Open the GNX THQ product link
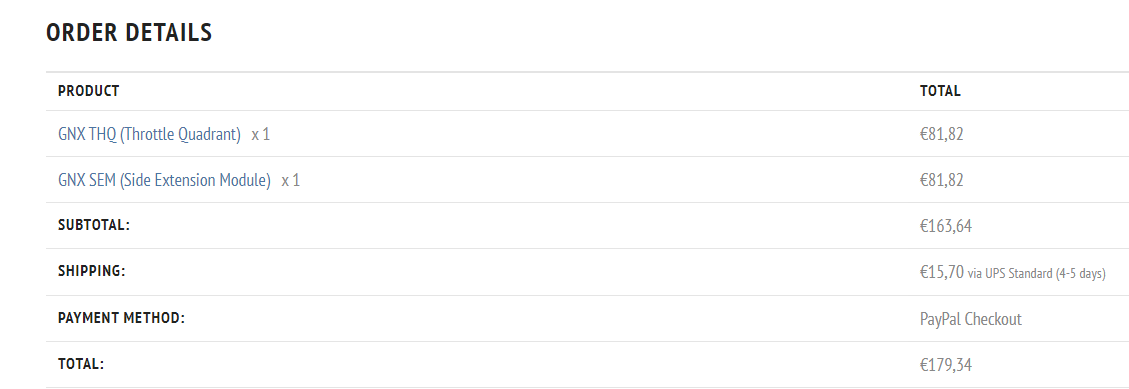This screenshot has width=1129, height=389. 149,134
